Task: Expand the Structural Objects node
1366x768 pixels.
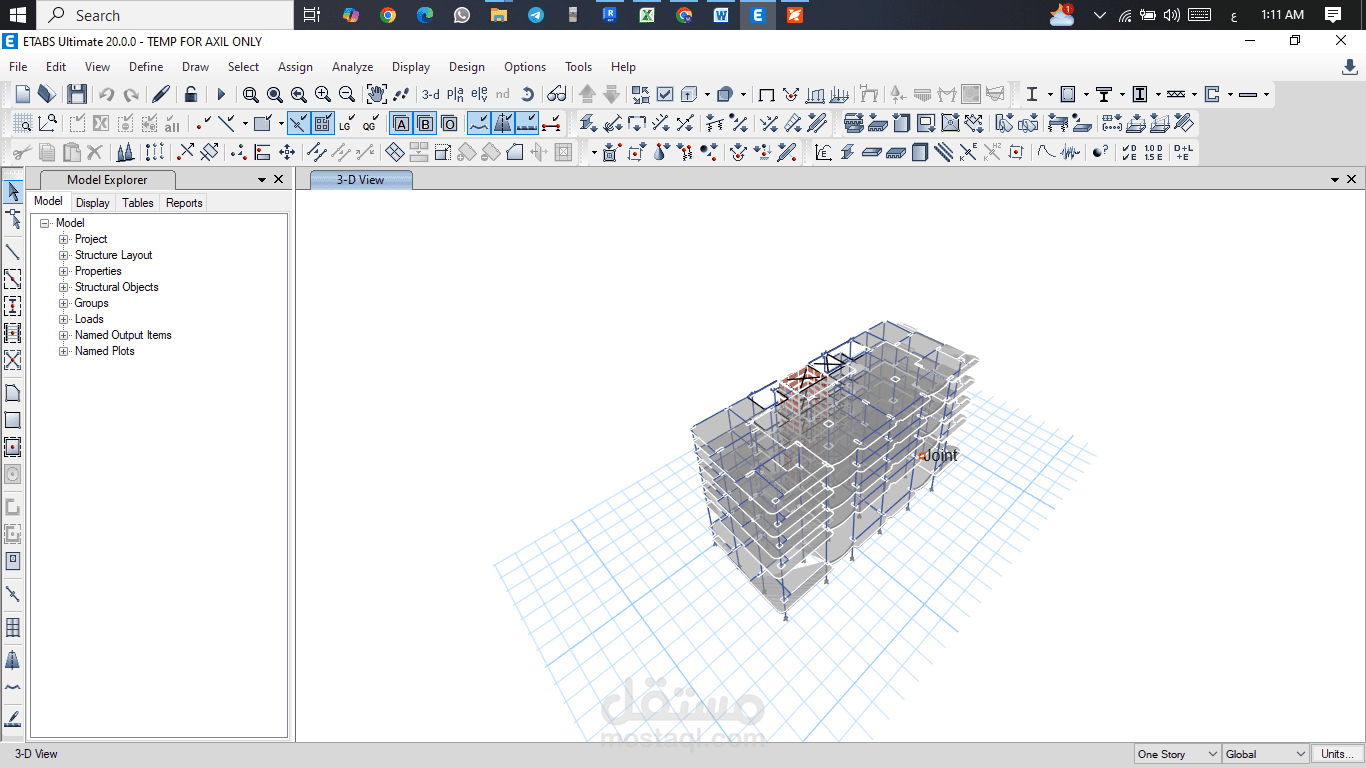Action: [64, 287]
